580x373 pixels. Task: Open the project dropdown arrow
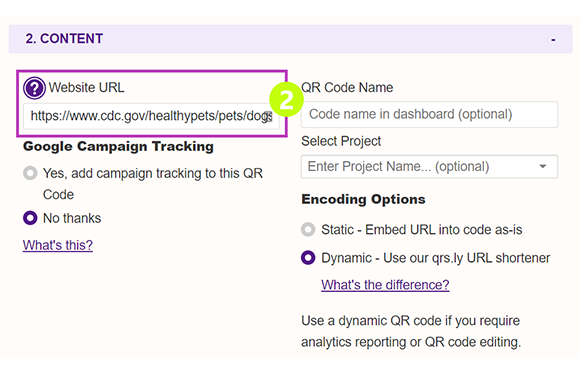point(543,167)
